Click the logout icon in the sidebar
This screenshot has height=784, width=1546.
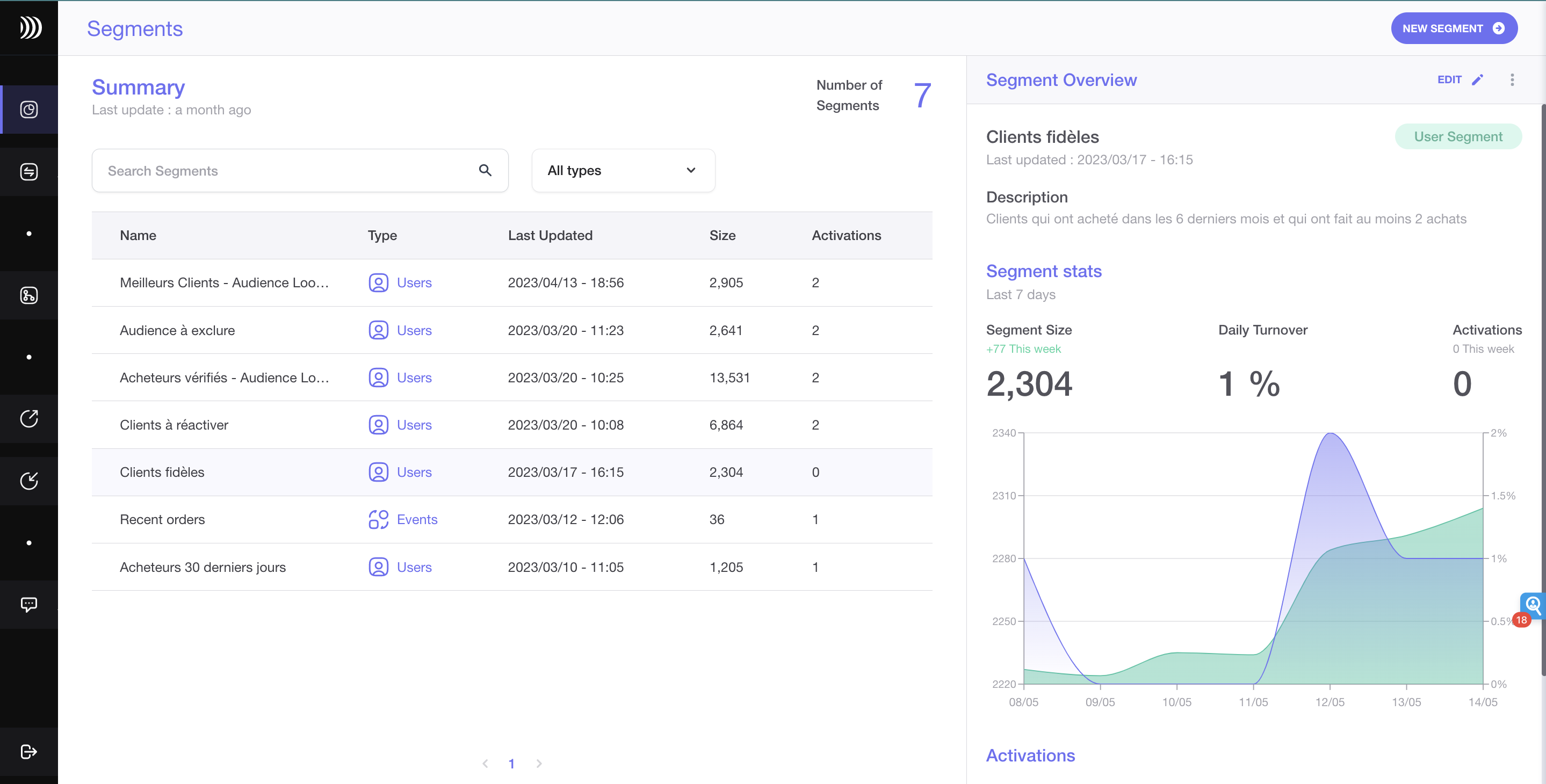(29, 752)
